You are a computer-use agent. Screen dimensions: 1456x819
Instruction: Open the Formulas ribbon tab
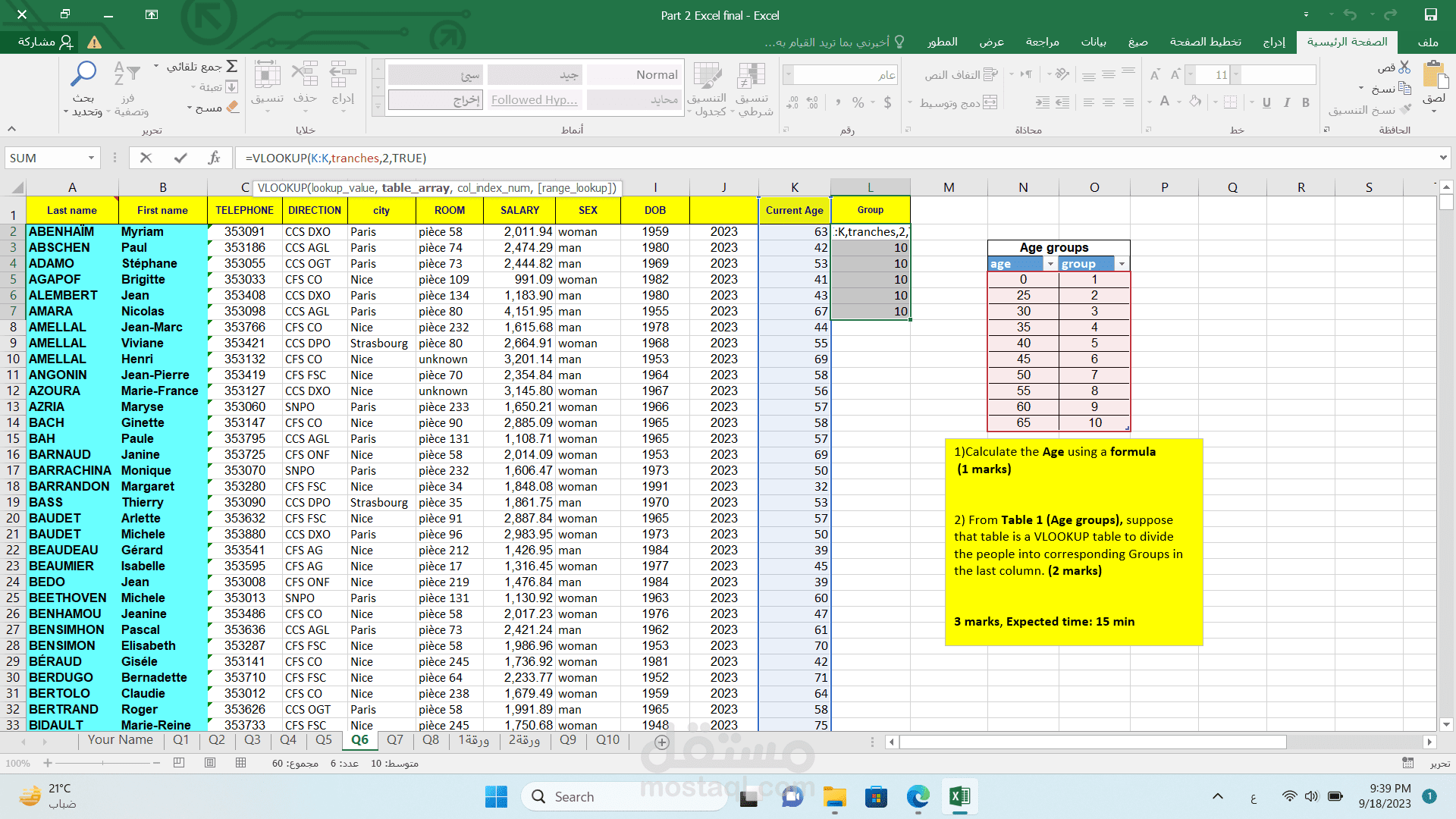1137,42
